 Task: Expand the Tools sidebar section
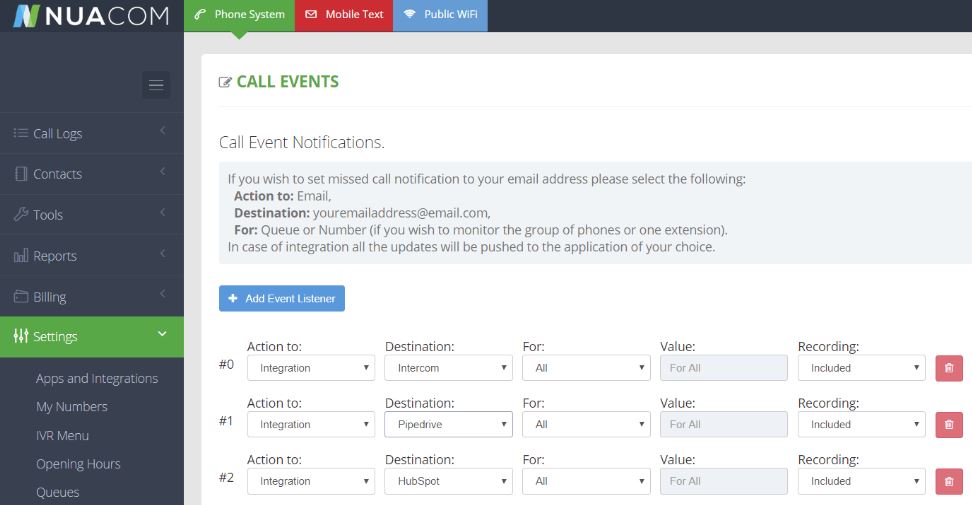click(92, 215)
